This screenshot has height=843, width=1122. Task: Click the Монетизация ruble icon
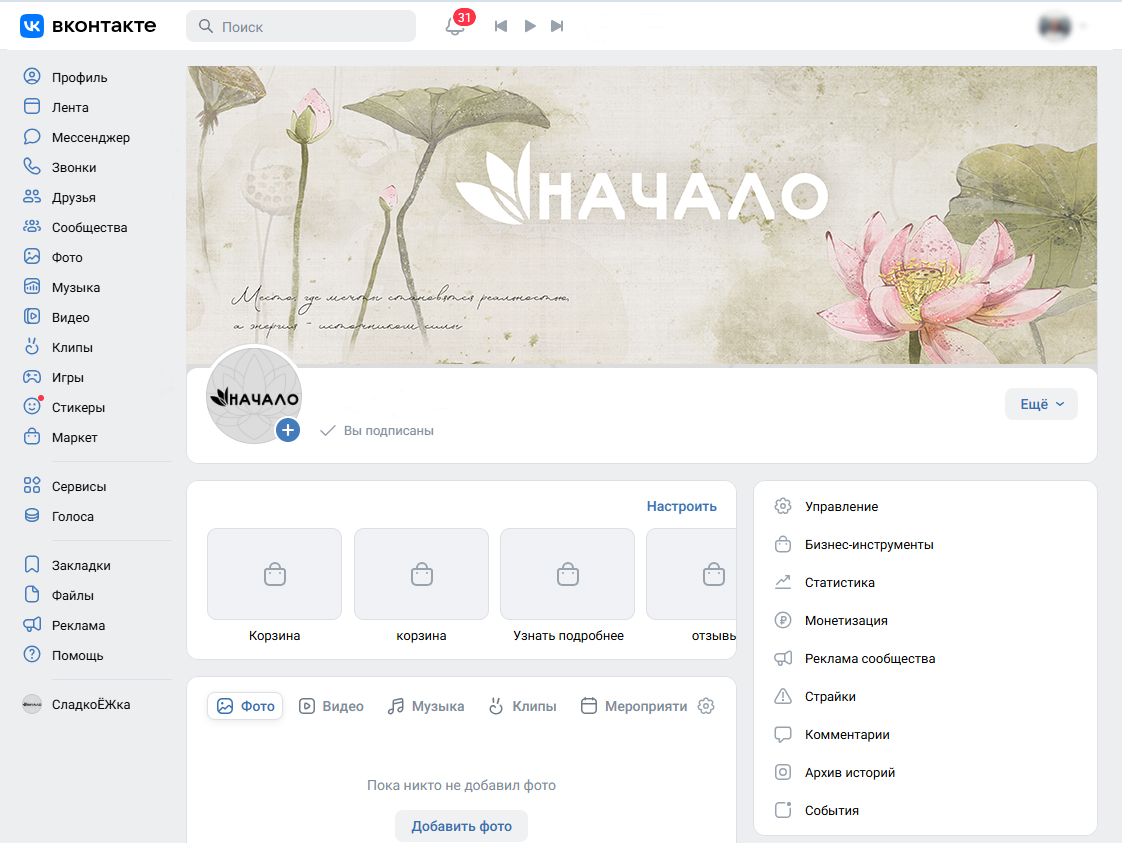point(783,620)
